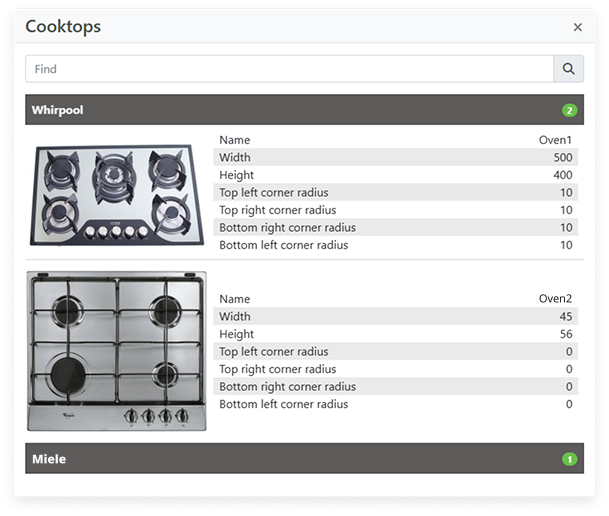Click the Oven1 name value
609x516 pixels.
pyautogui.click(x=555, y=140)
